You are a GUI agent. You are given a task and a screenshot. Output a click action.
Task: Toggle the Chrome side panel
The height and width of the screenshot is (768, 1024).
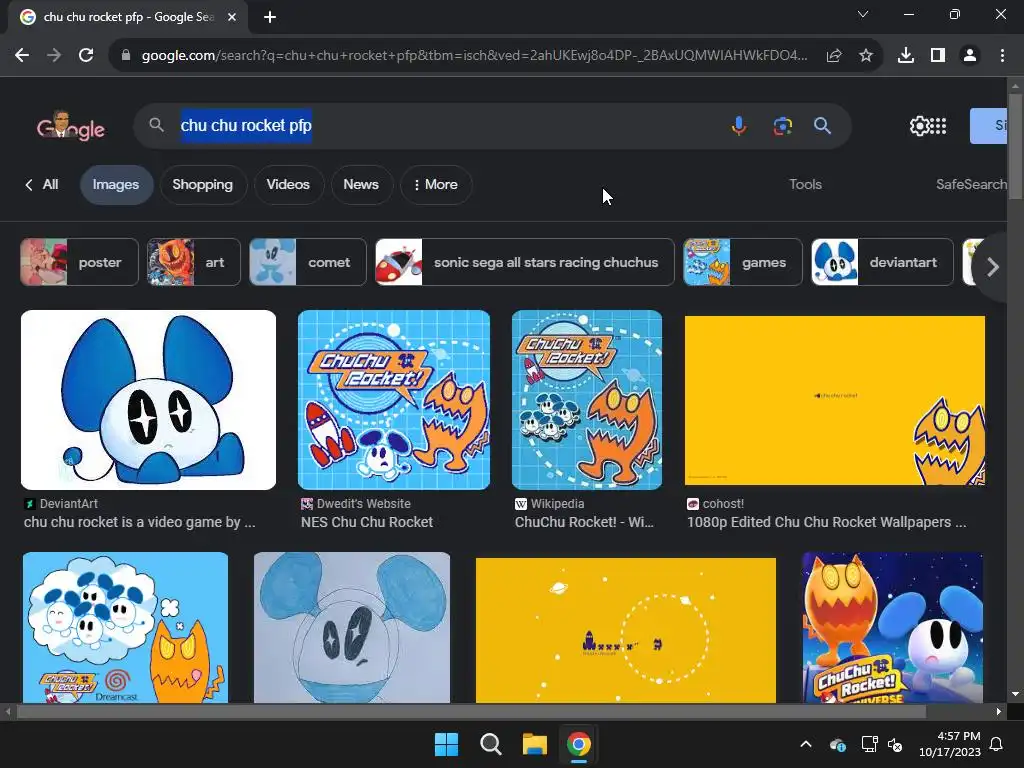pos(937,56)
